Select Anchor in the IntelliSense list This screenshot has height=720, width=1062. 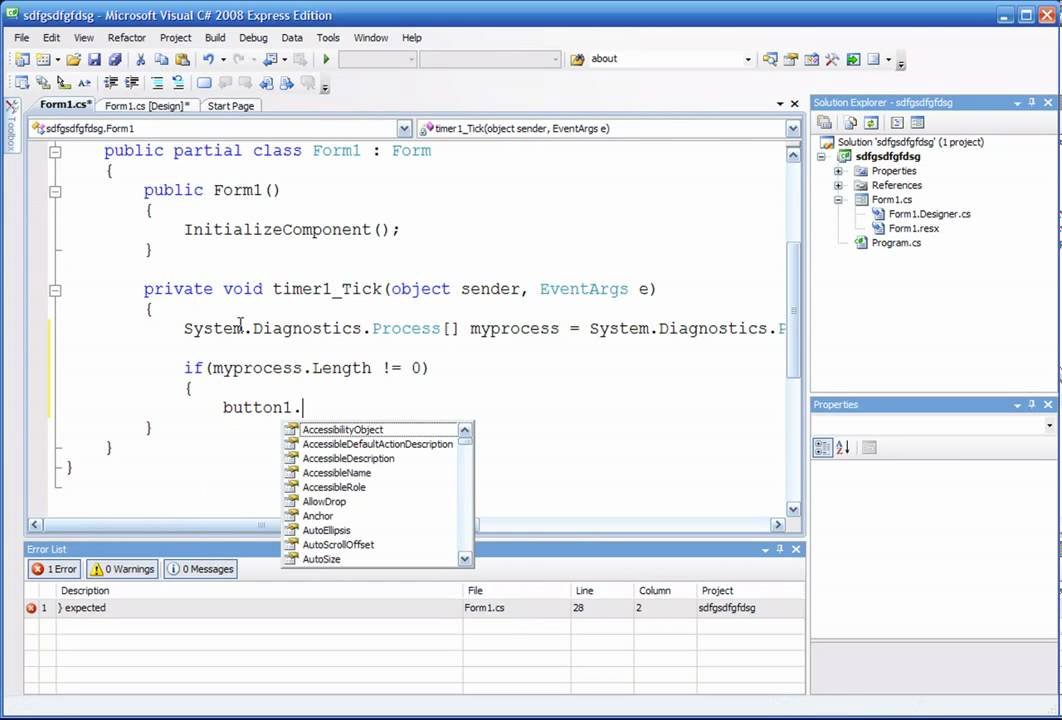point(318,516)
